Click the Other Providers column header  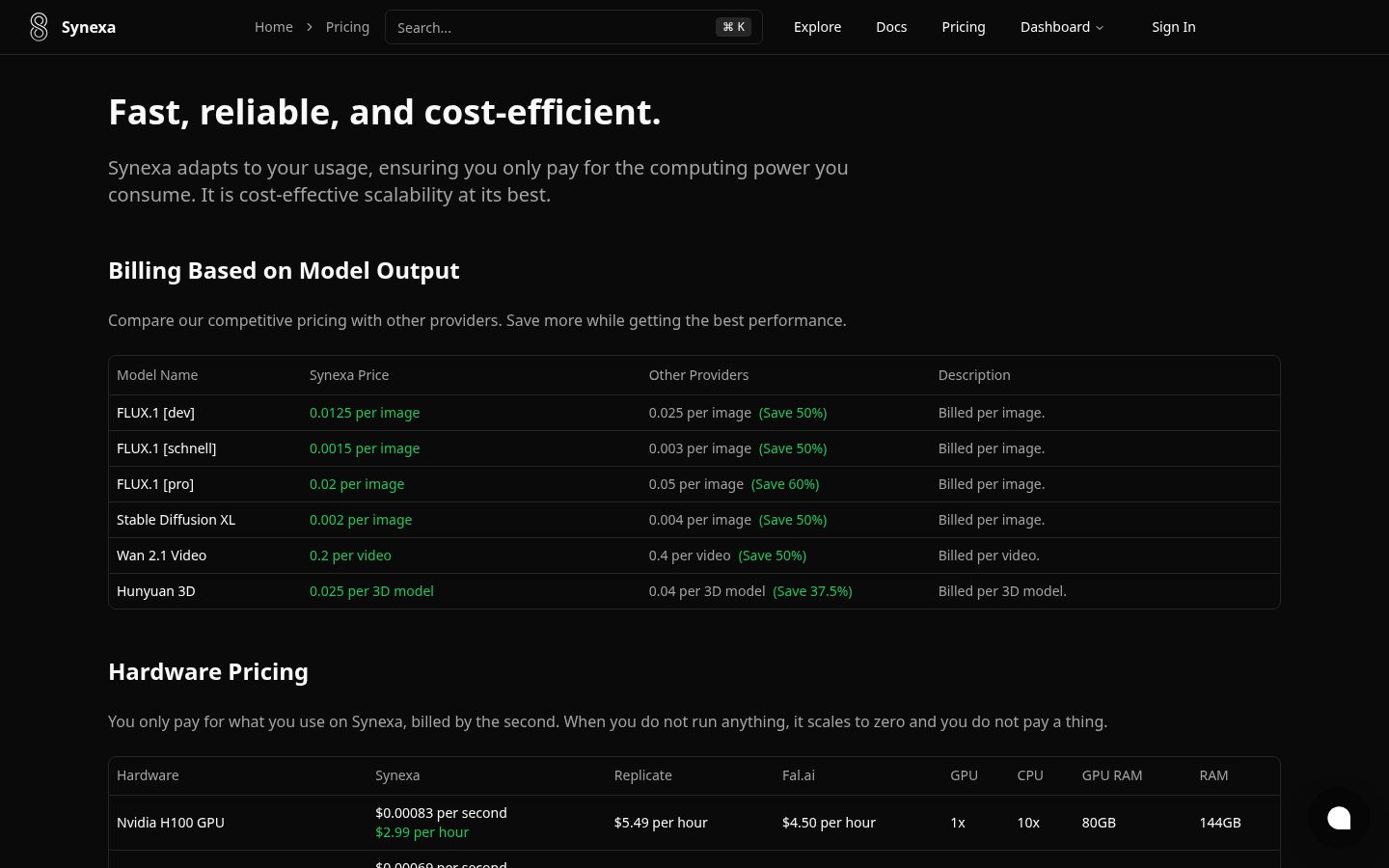click(x=698, y=375)
